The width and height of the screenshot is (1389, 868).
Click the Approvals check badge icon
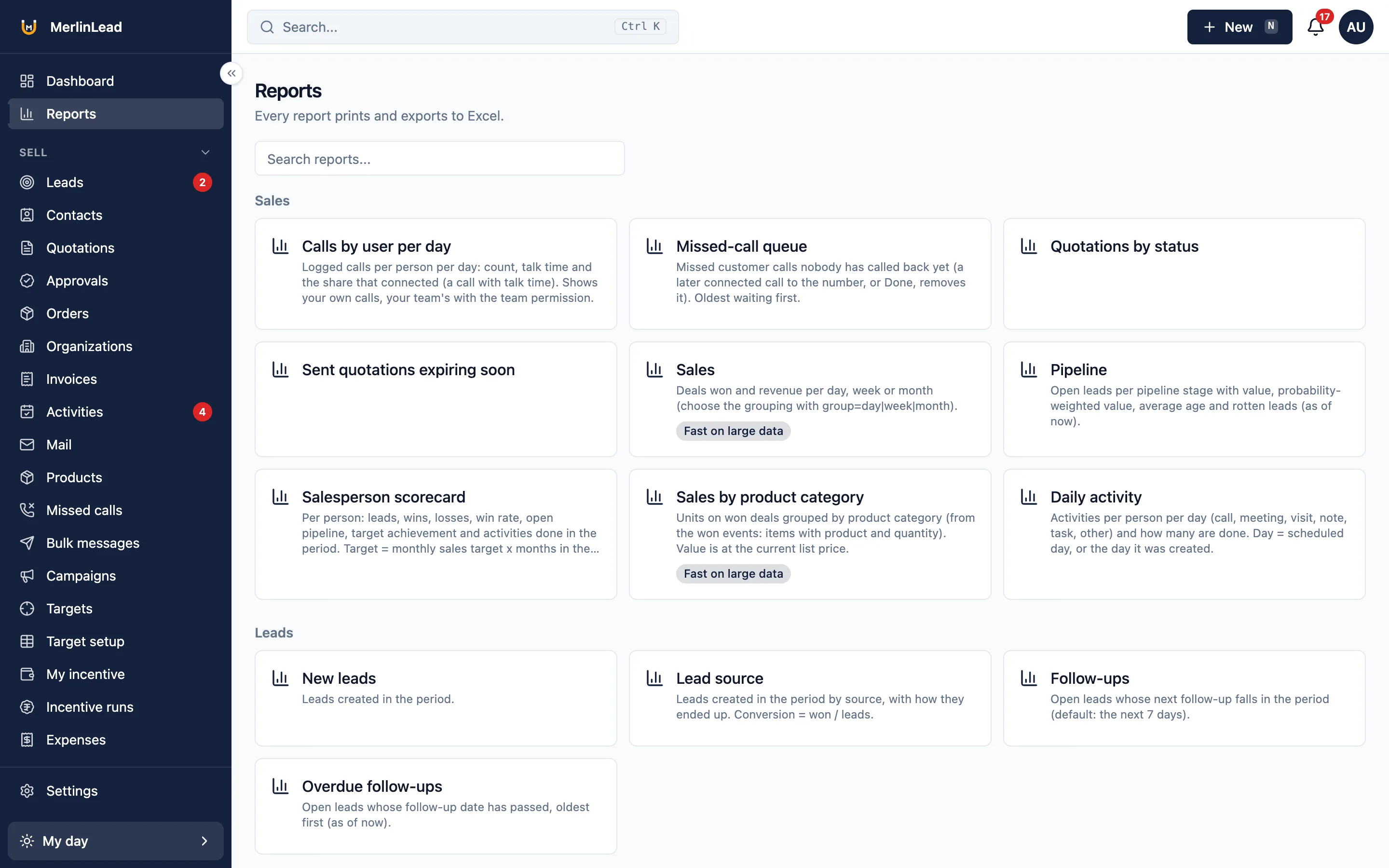point(27,281)
